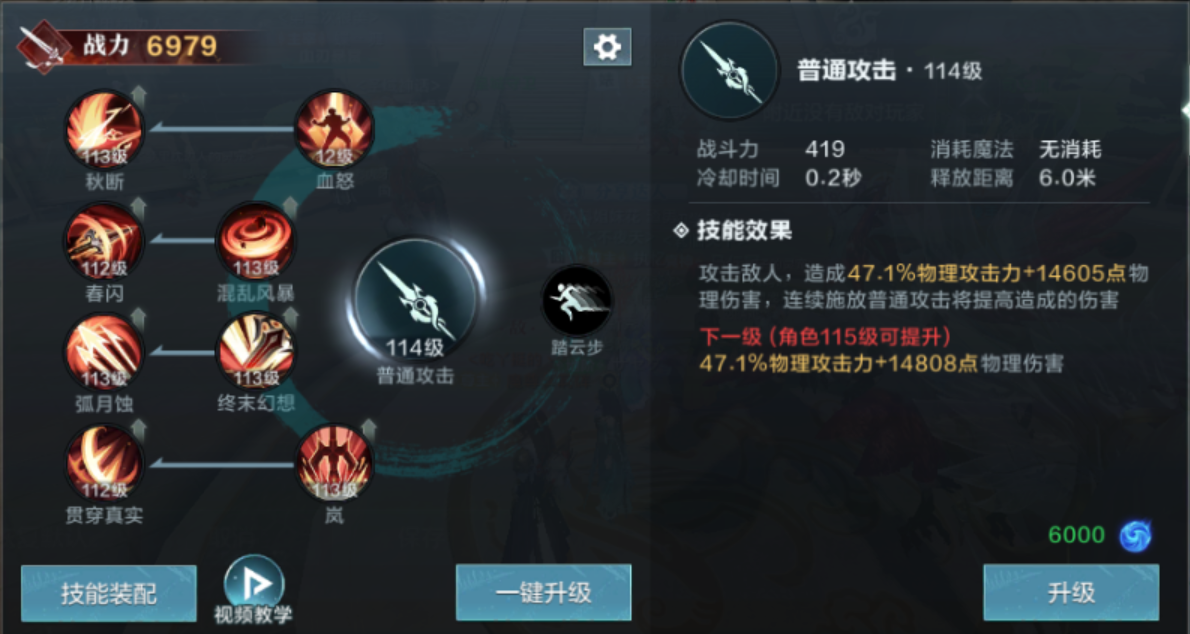Click the upgrade arrow above 秋断
Image resolution: width=1190 pixels, height=634 pixels.
click(138, 95)
